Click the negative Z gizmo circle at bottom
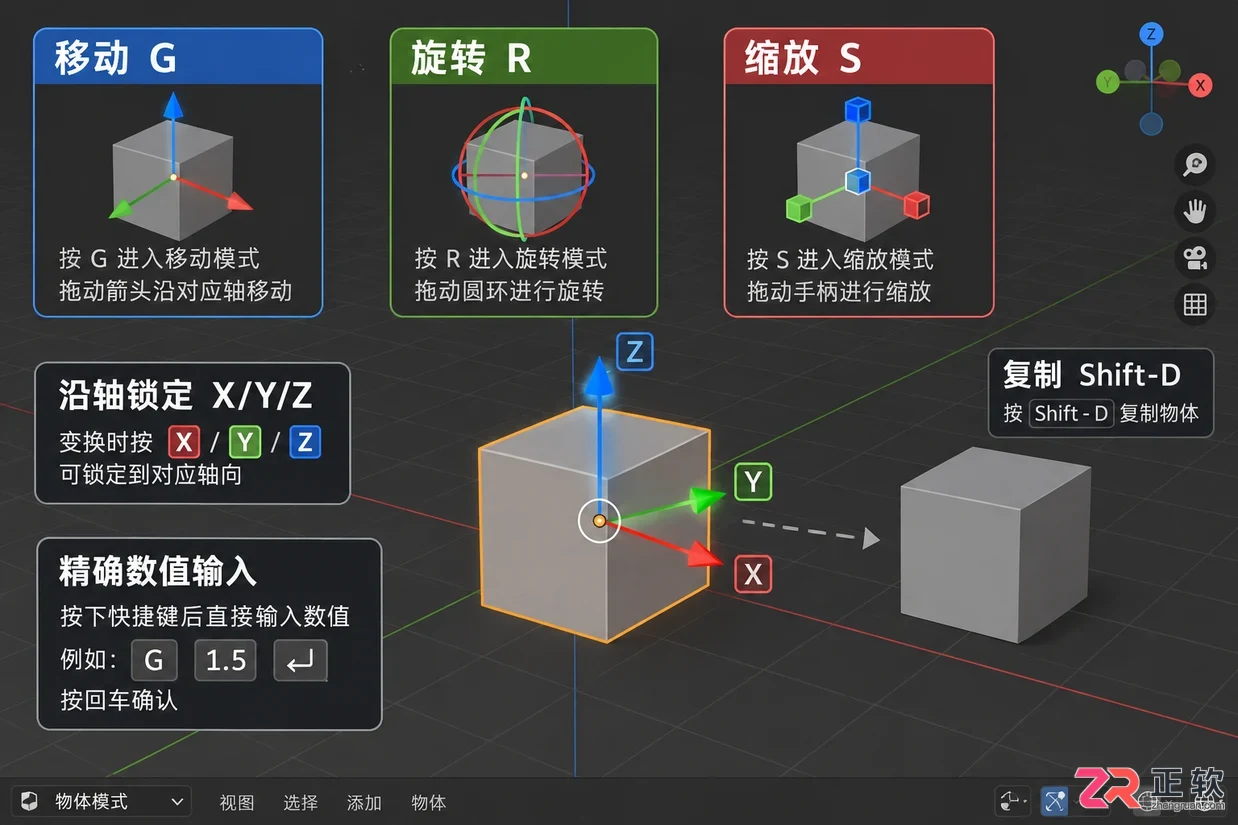Screen dimensions: 1238x825 tap(1151, 125)
